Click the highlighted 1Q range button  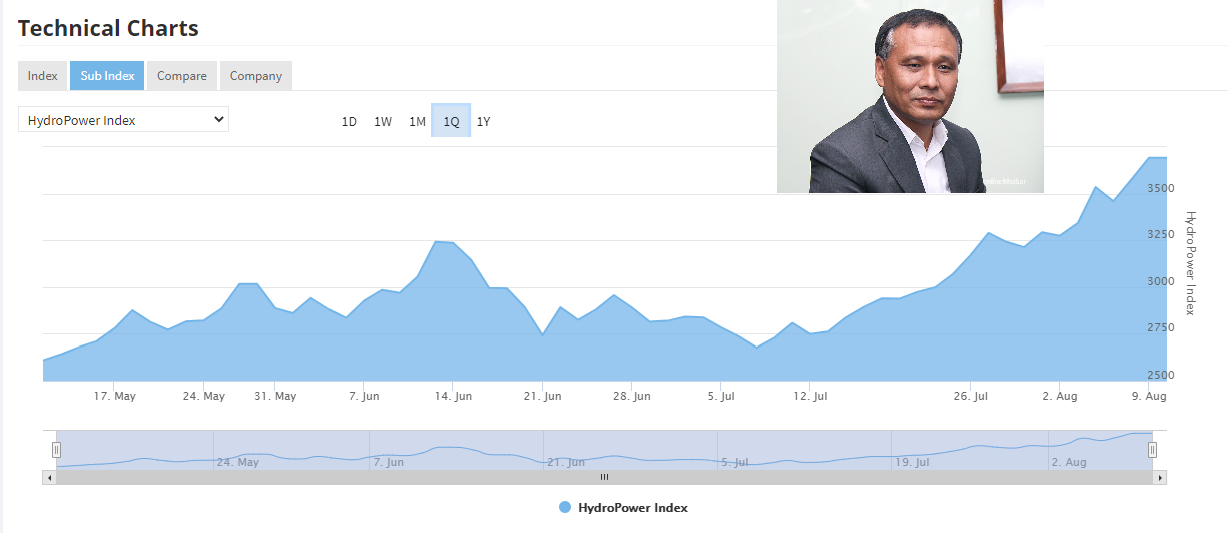451,121
